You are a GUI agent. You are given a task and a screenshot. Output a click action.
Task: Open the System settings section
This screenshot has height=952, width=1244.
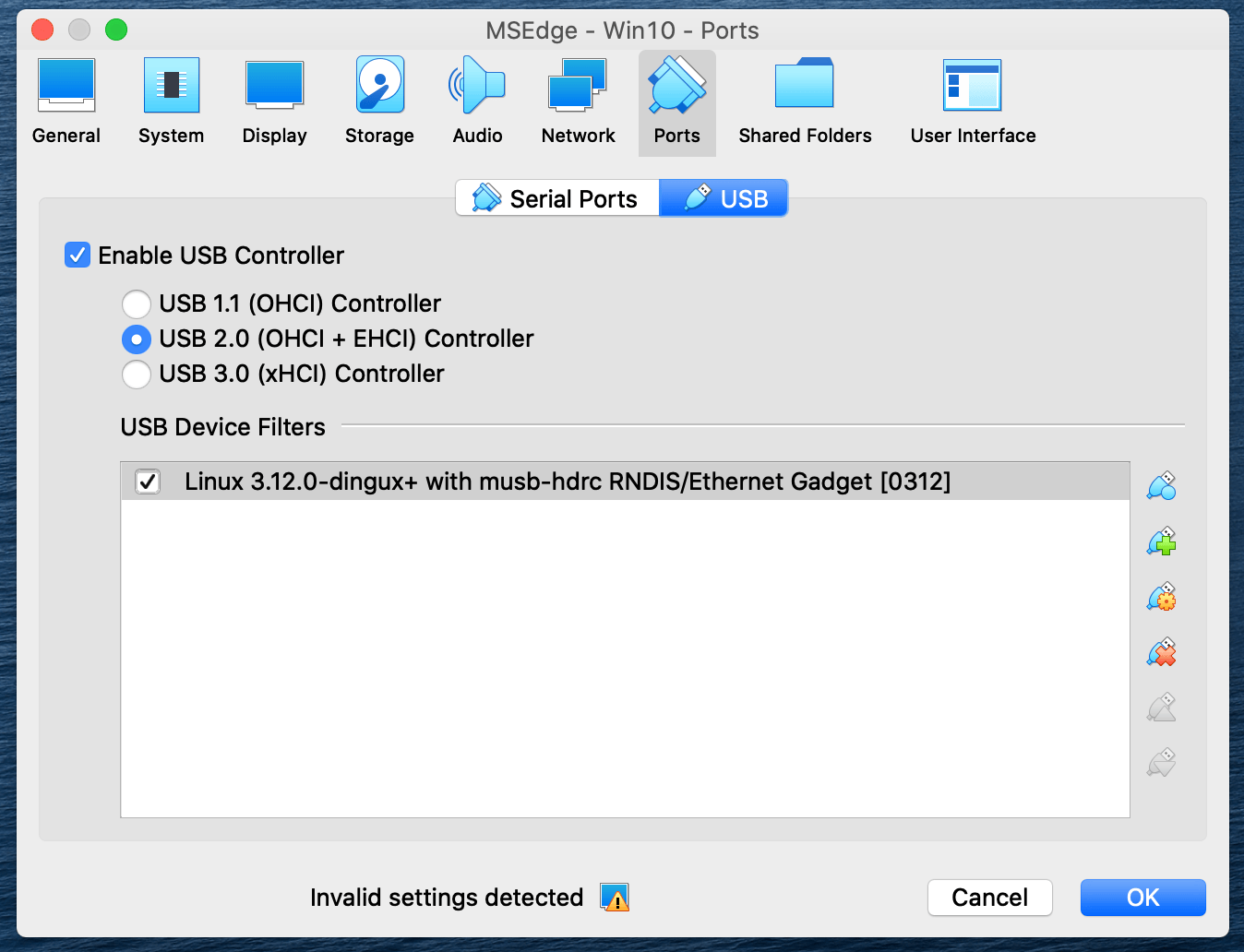point(172,101)
